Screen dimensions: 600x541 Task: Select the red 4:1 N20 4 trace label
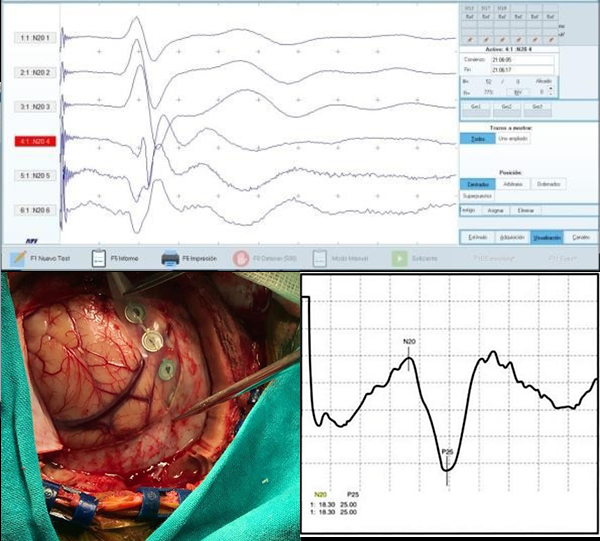tap(37, 141)
